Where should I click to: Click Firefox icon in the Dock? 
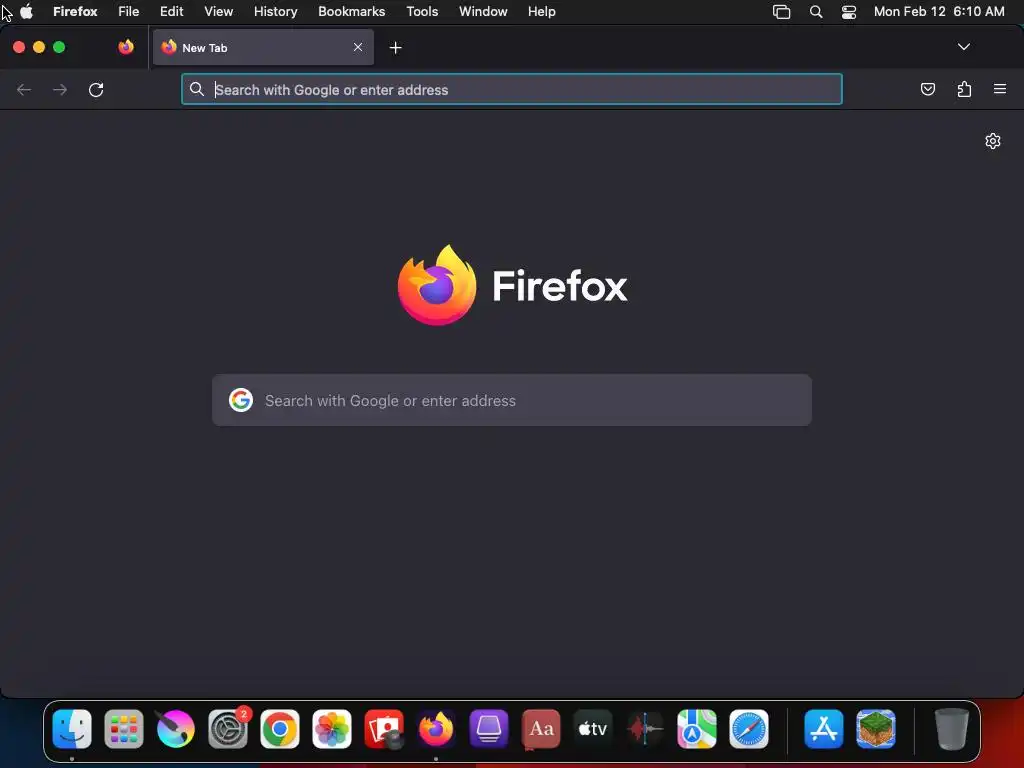pyautogui.click(x=436, y=729)
